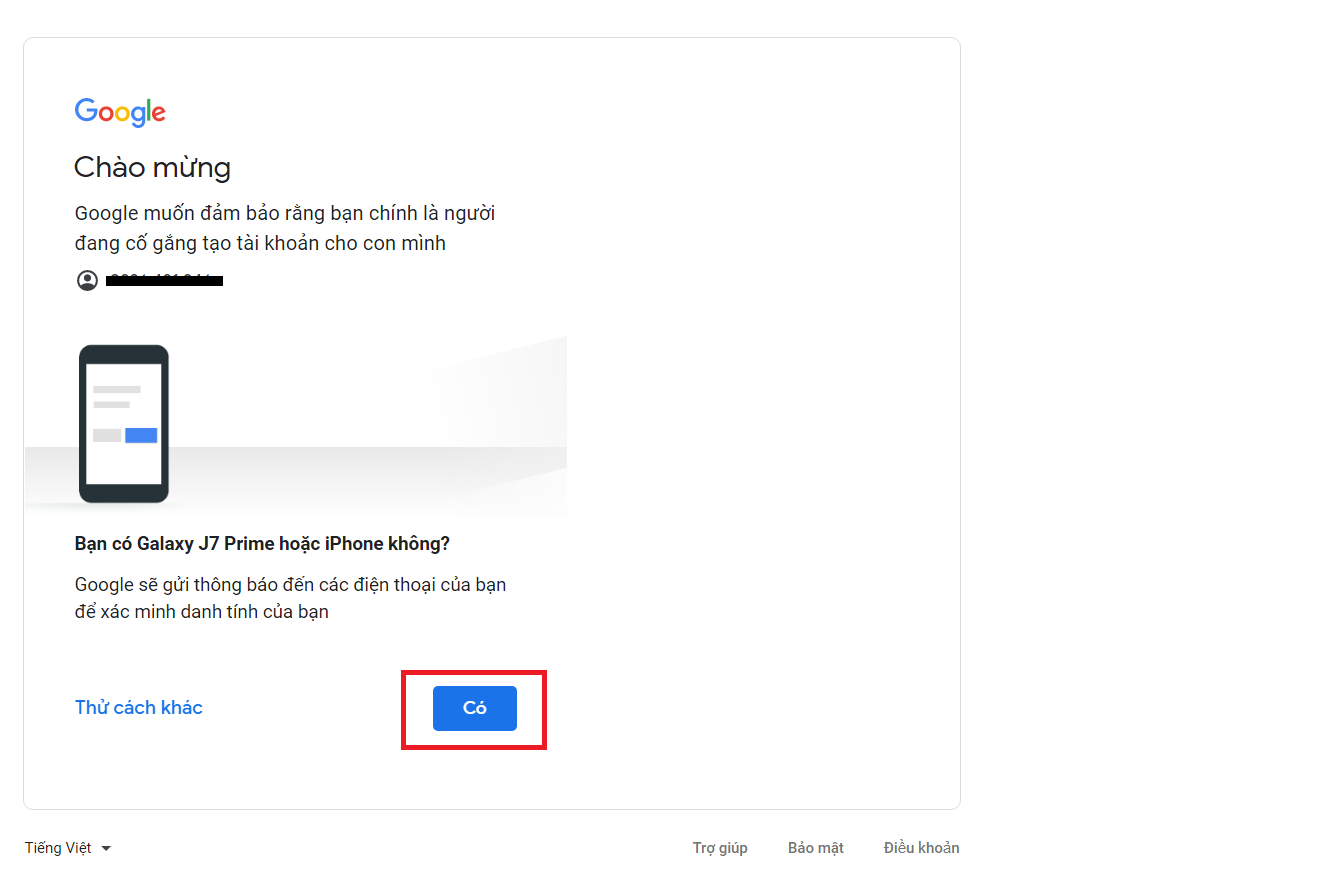1330x880 pixels.
Task: Click inside the red highlighted button area
Action: coord(474,708)
